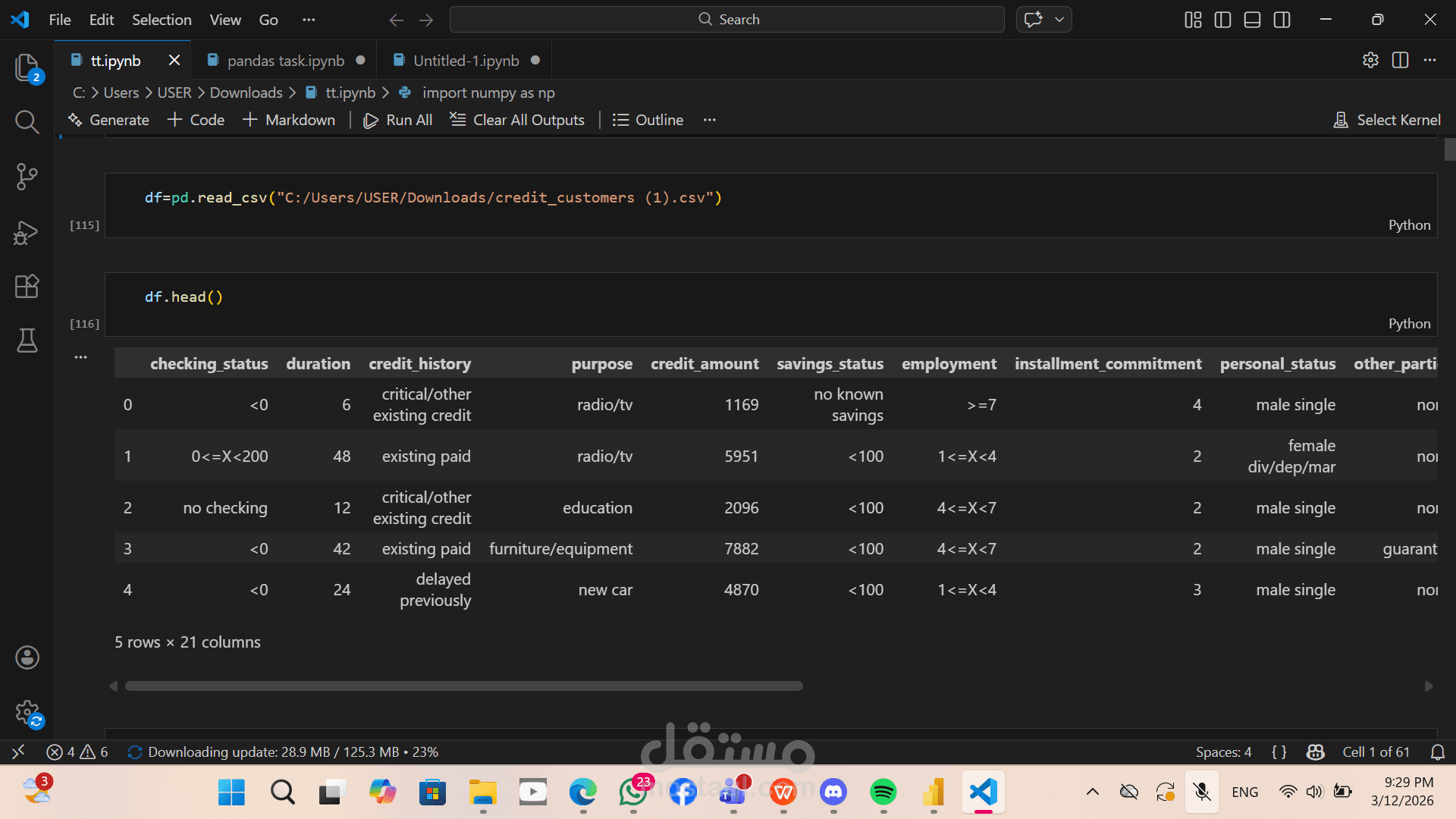1456x819 pixels.
Task: Toggle the bottom panel layout button
Action: 1252,20
